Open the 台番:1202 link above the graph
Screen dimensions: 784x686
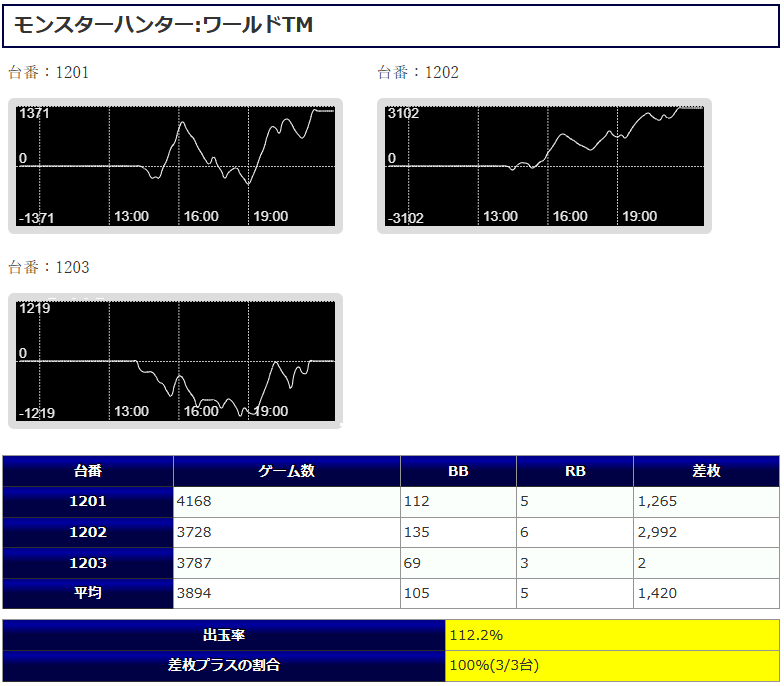coord(418,72)
